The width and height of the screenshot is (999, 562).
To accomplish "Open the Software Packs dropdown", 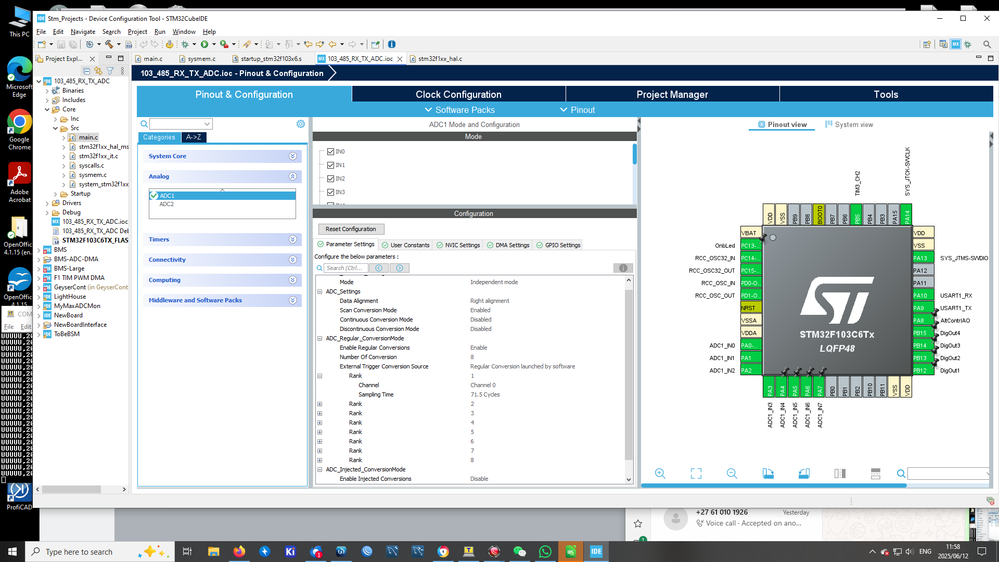I will coord(460,110).
